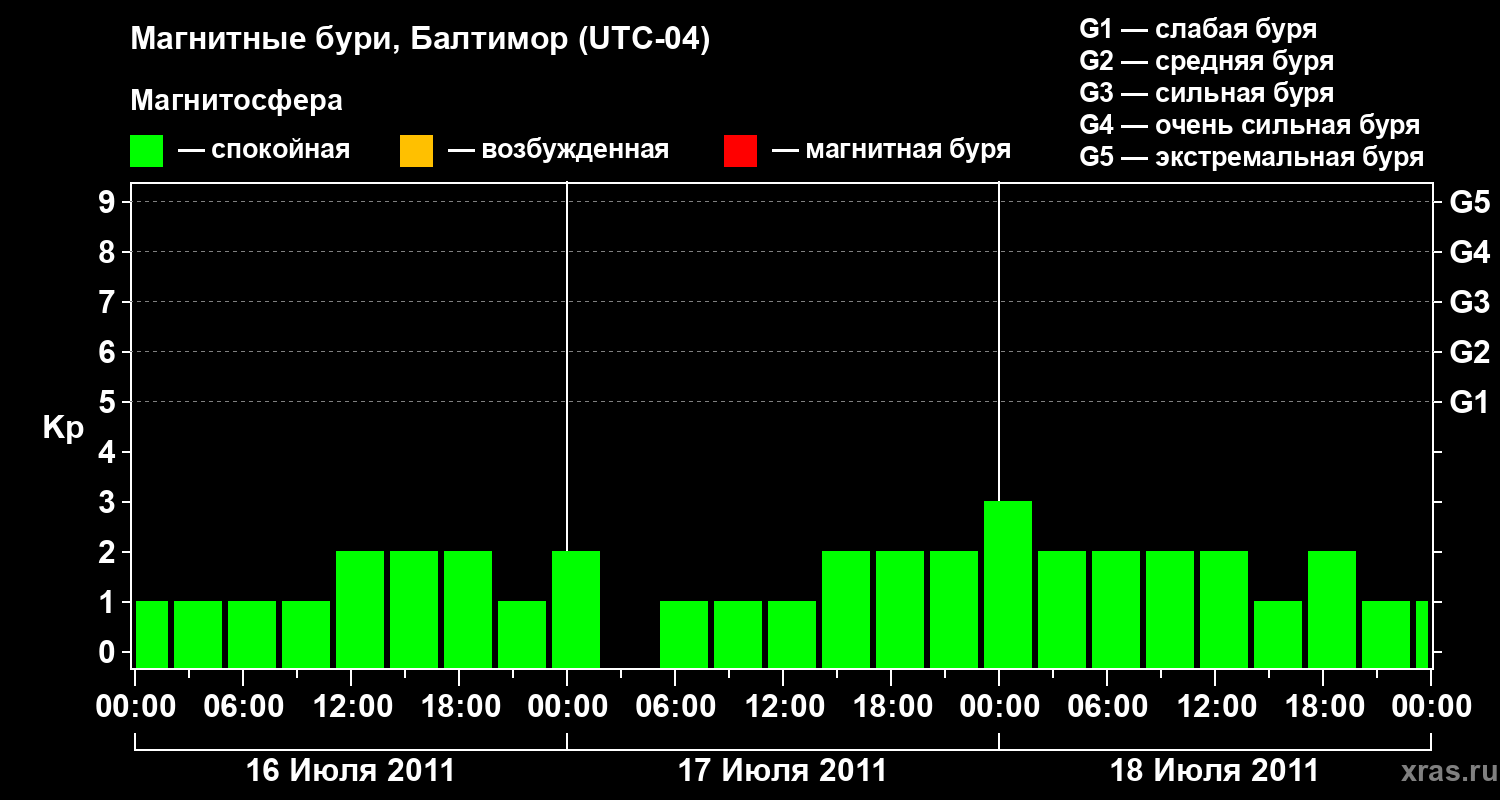Click the G3 label on the right axis

1469,302
